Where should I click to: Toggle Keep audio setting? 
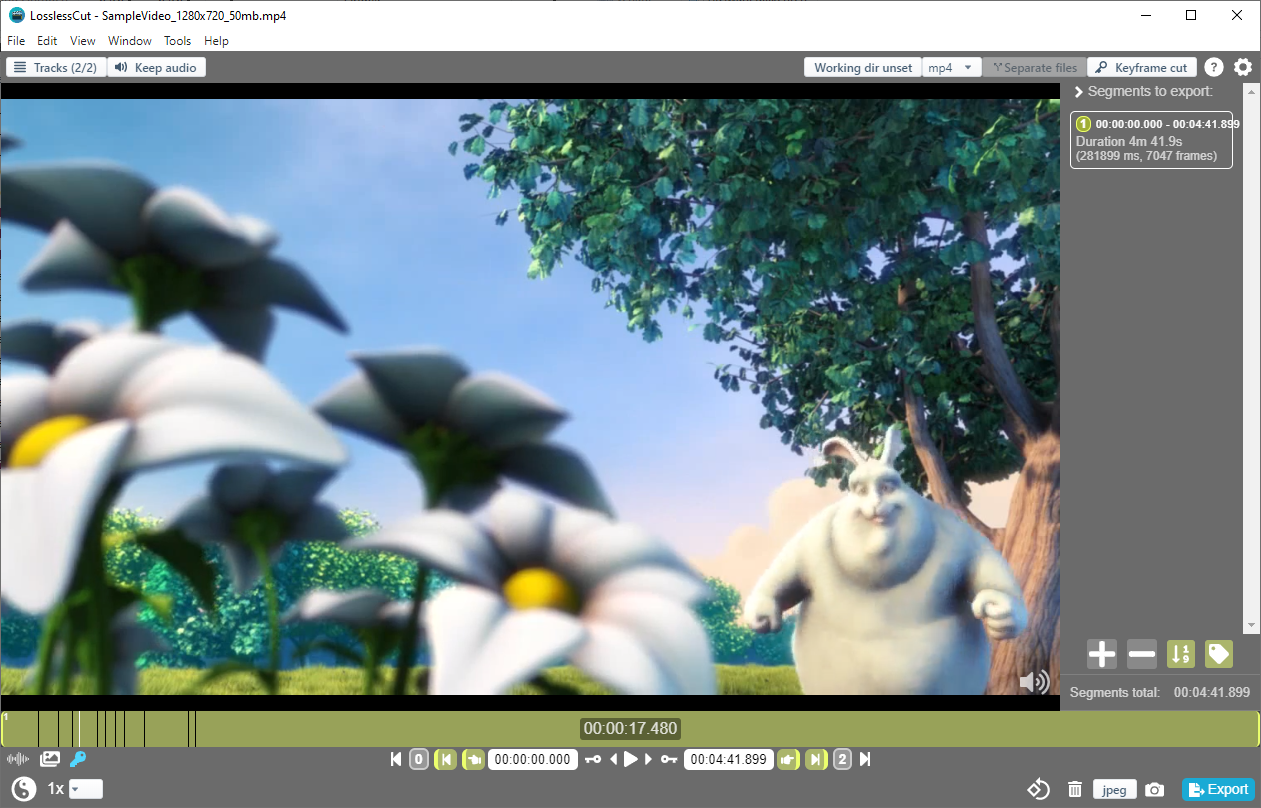click(156, 68)
